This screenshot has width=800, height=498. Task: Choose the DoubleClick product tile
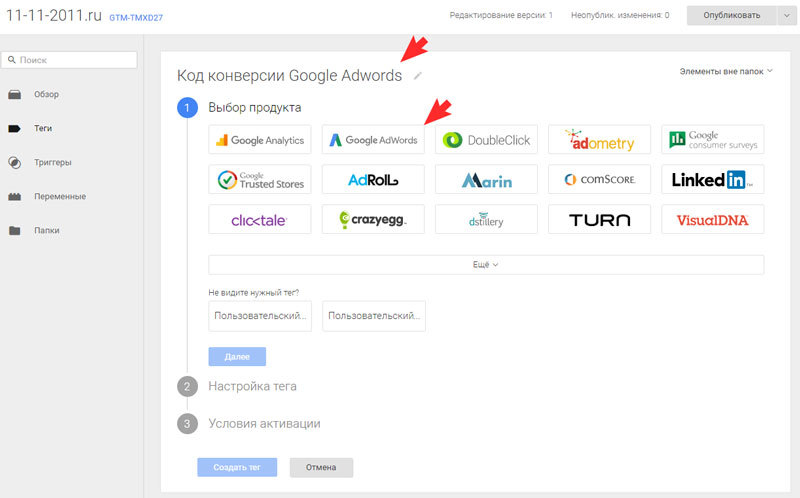486,139
